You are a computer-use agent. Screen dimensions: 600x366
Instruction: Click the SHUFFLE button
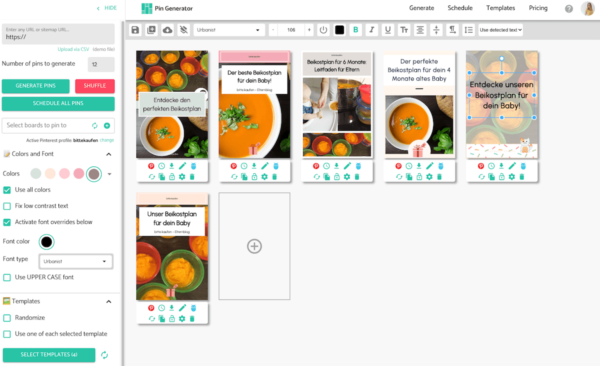tap(95, 86)
